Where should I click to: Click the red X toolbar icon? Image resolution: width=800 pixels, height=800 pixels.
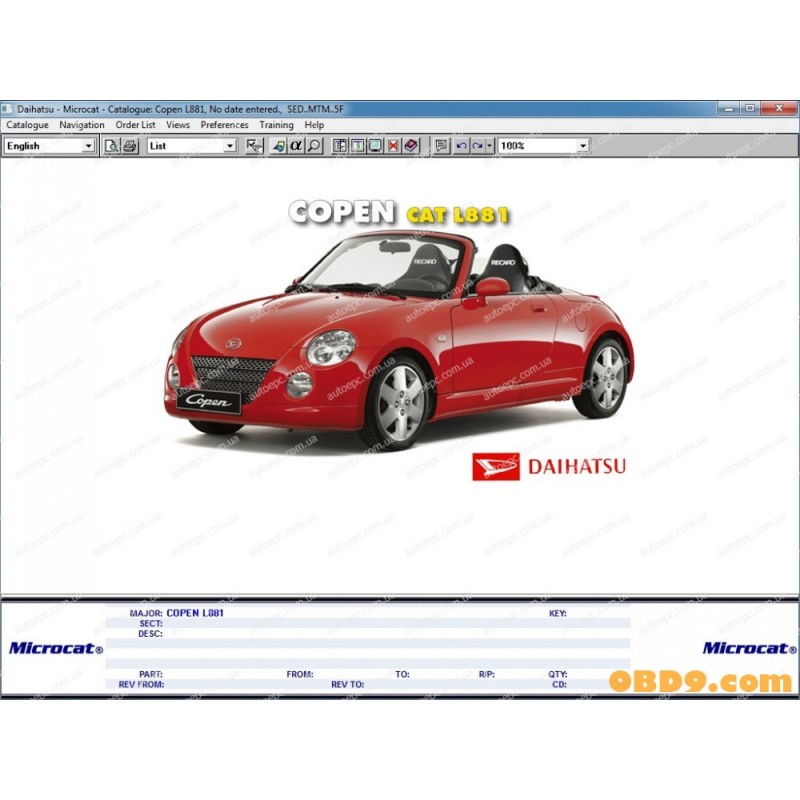tap(393, 146)
